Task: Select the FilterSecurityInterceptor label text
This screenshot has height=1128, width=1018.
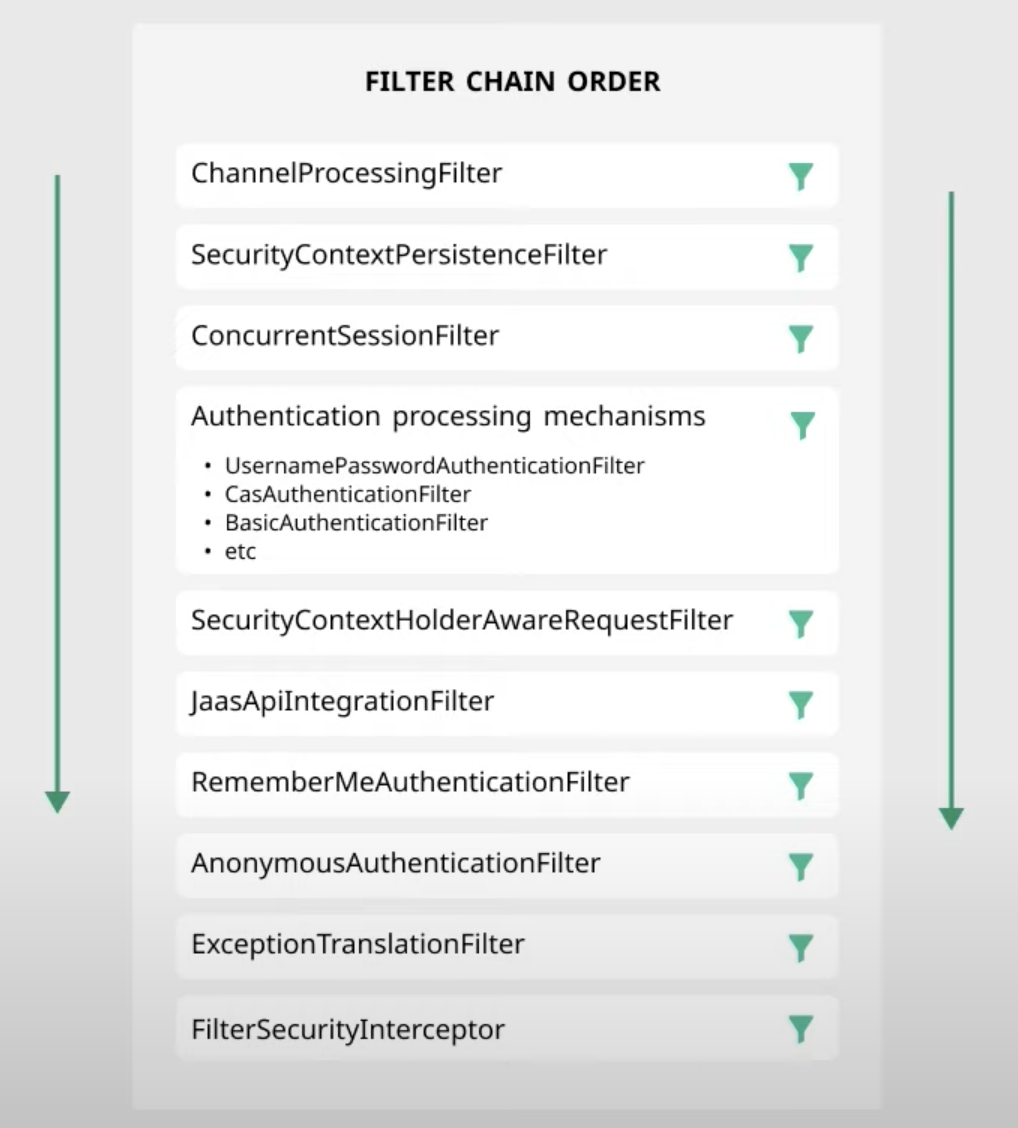Action: (x=347, y=1029)
